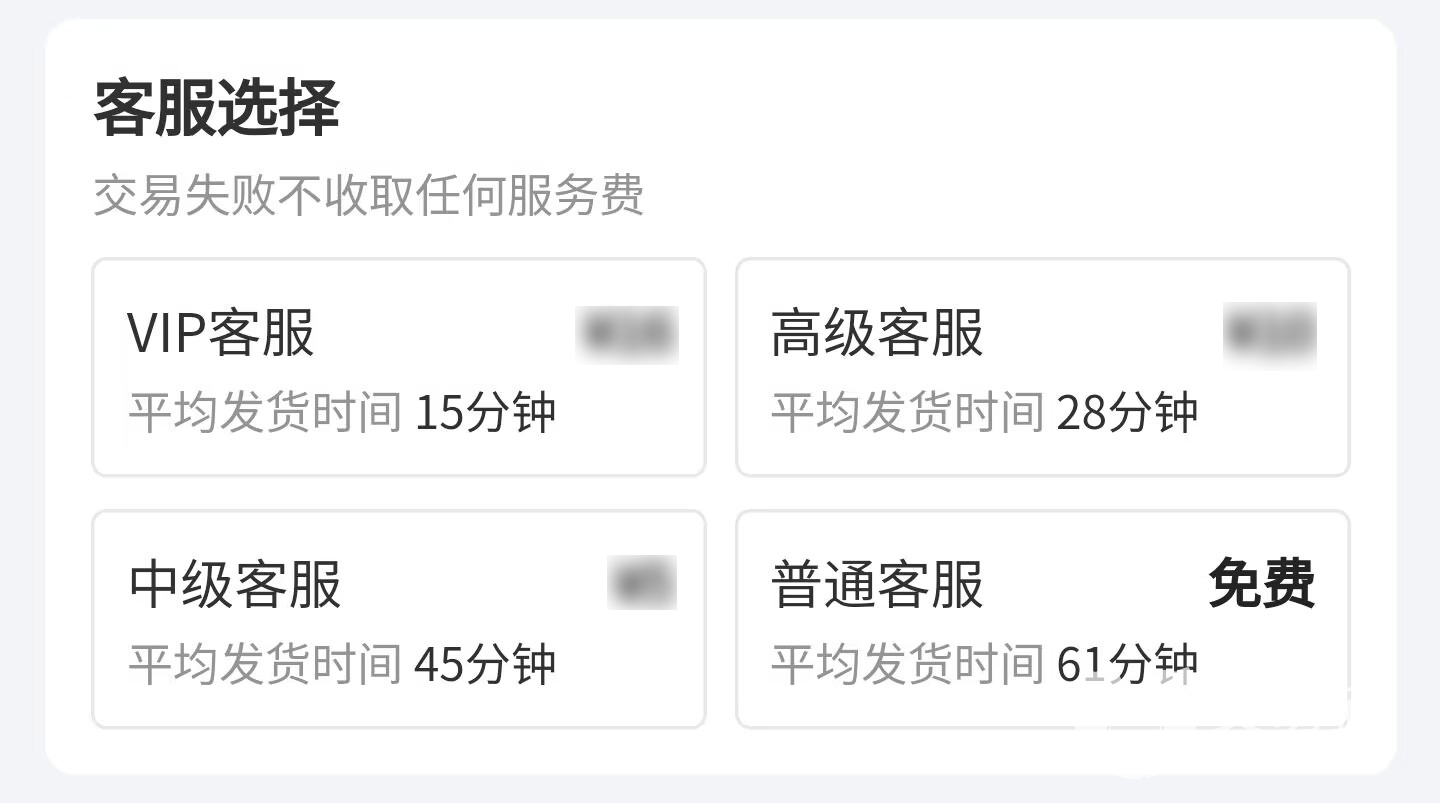
Task: Click 平均发货时间 label under VIP客服
Action: [265, 414]
